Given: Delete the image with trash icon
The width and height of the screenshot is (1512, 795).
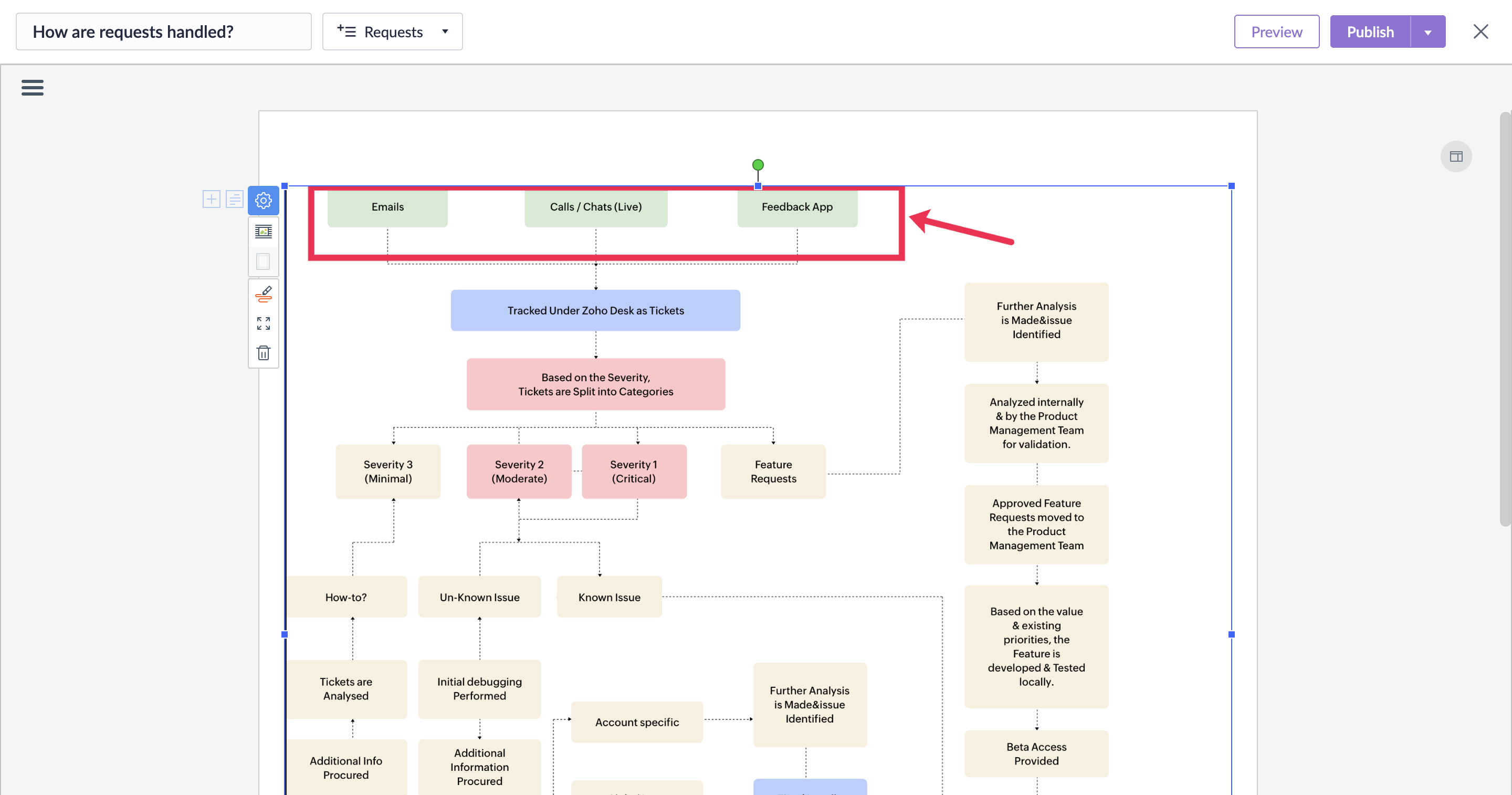Looking at the screenshot, I should [x=263, y=353].
